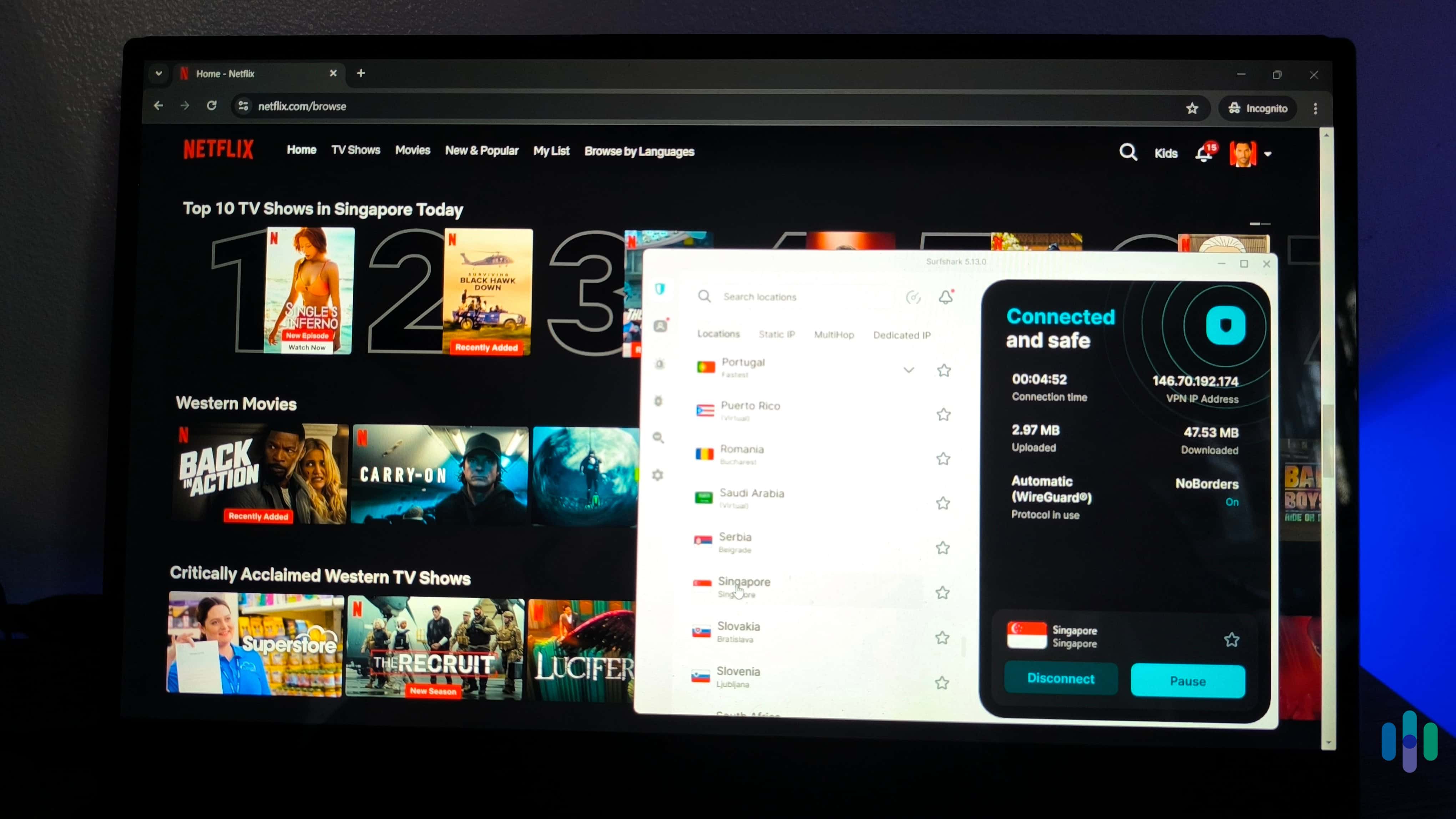Click the Netflix Kids profile icon
Image resolution: width=1456 pixels, height=819 pixels.
pos(1166,153)
